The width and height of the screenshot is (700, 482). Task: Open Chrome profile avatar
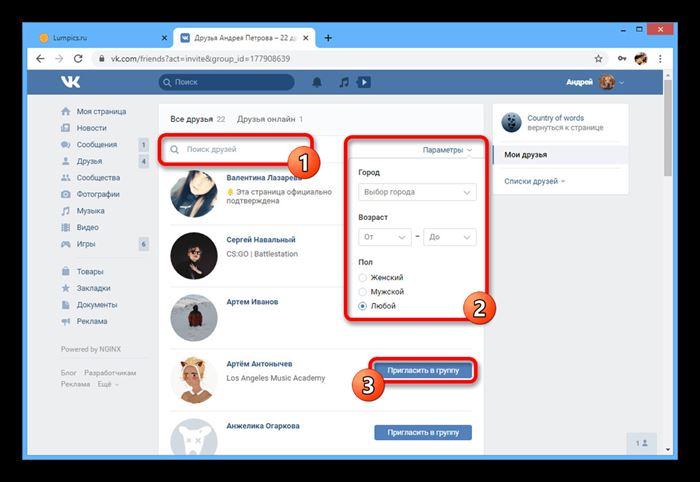tap(641, 58)
